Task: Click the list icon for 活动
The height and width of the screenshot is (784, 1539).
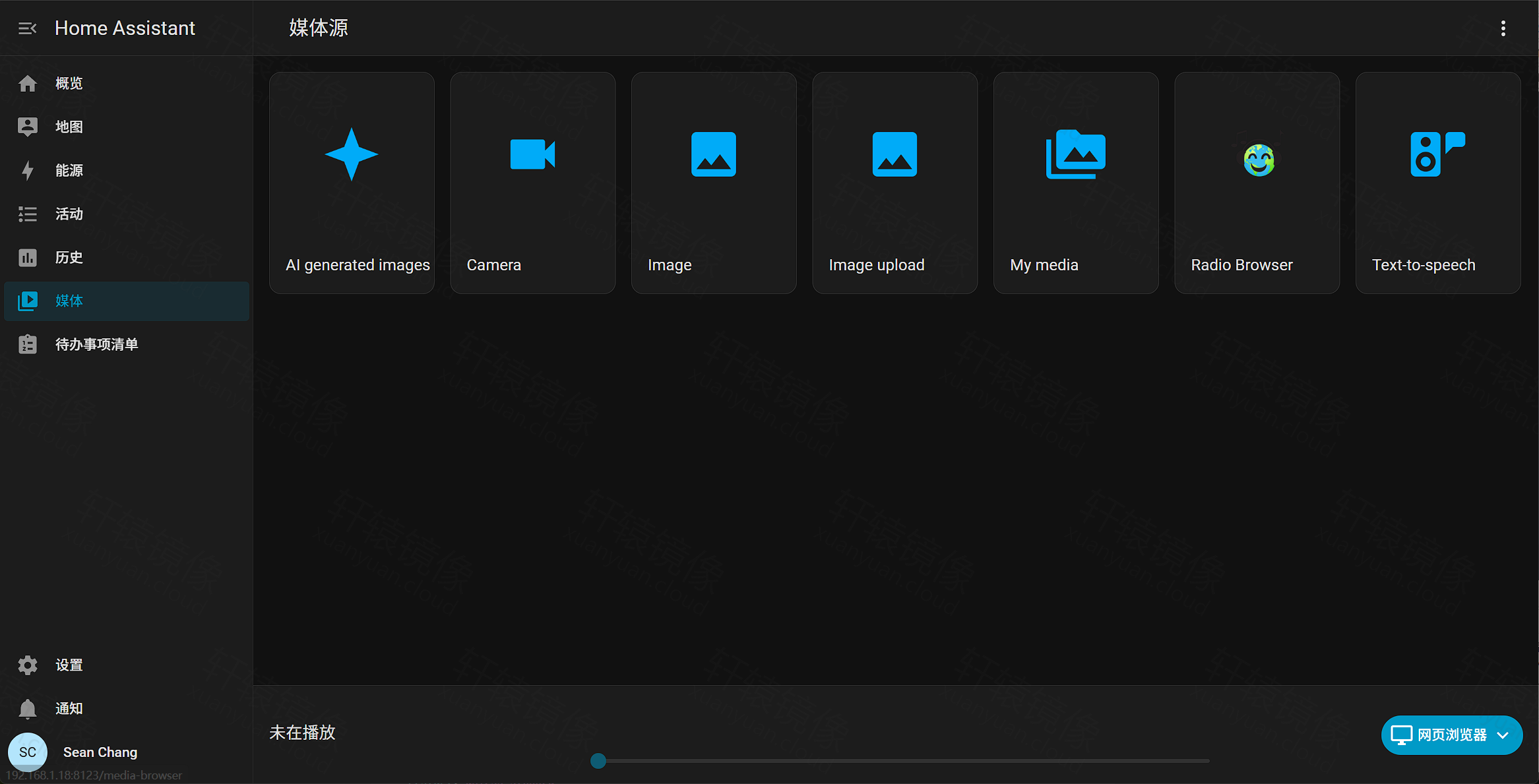Action: [28, 214]
